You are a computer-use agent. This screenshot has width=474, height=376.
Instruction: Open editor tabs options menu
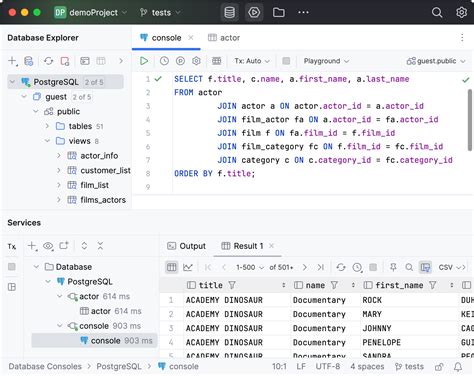click(x=462, y=37)
